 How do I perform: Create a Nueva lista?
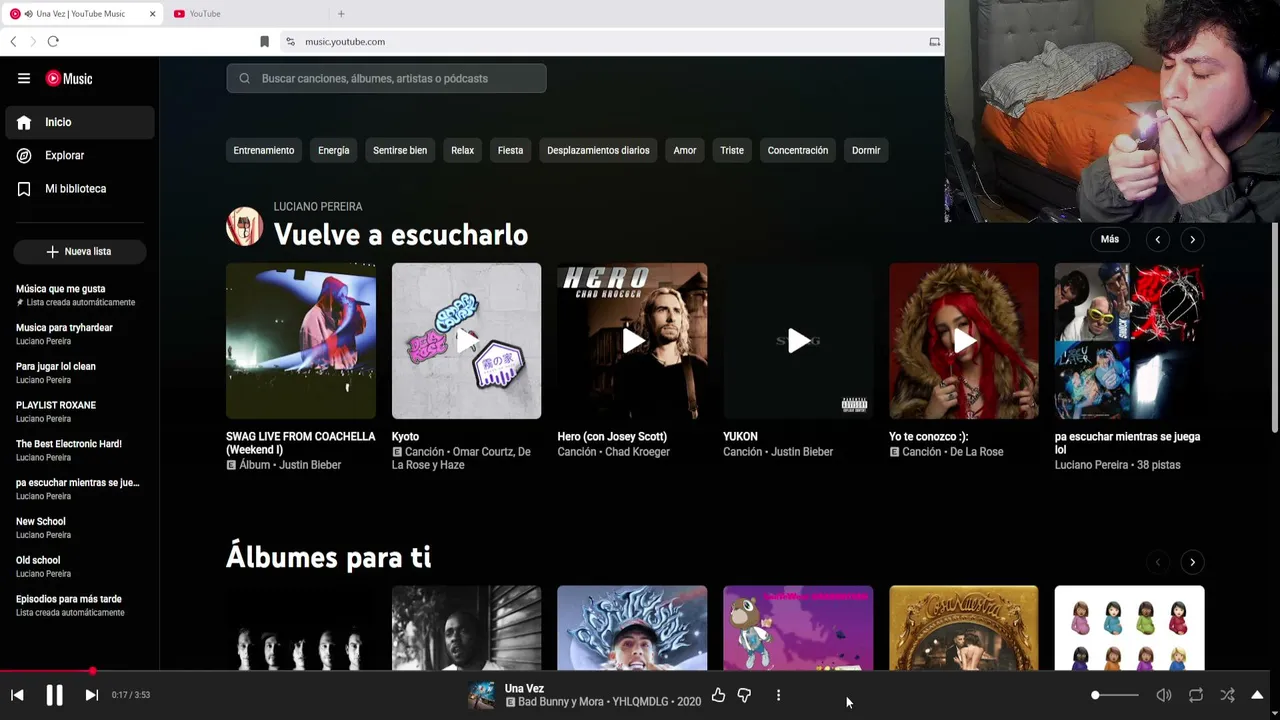[80, 252]
